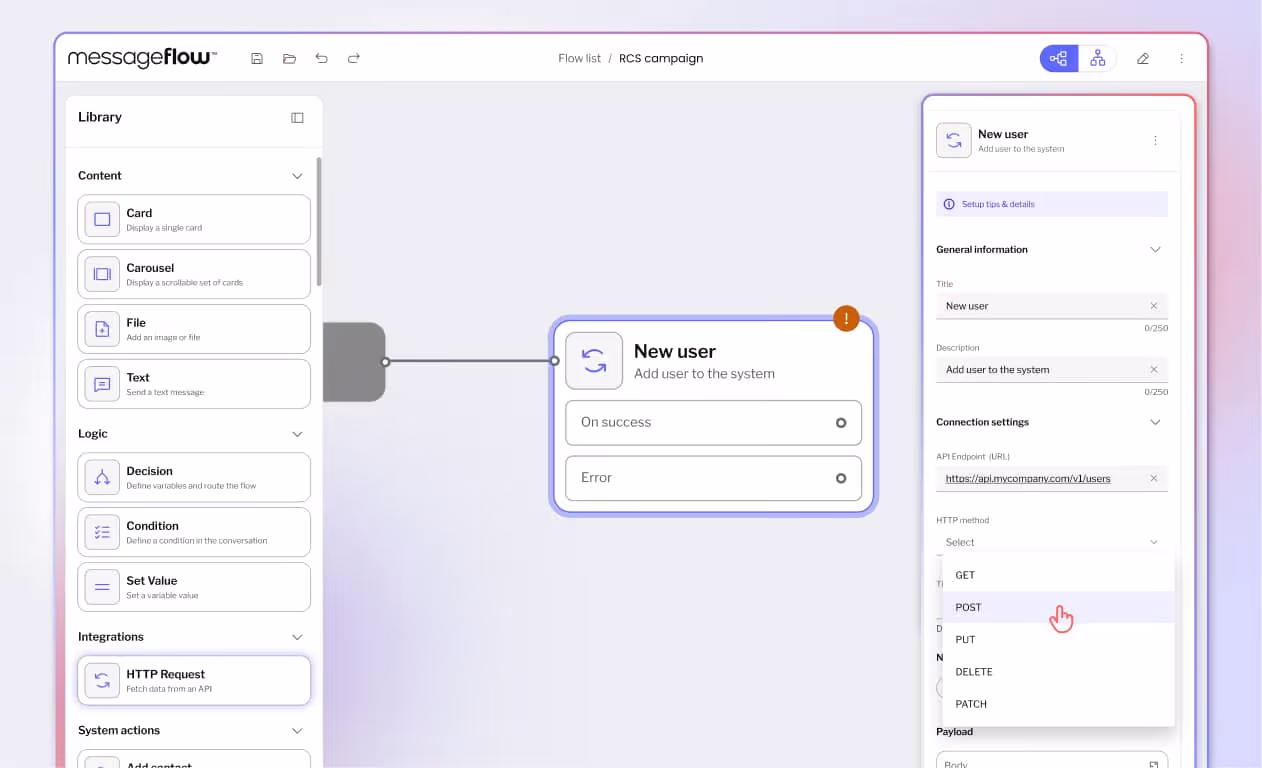Activate the freeform canvas view toggle
This screenshot has width=1262, height=768.
pos(1058,58)
